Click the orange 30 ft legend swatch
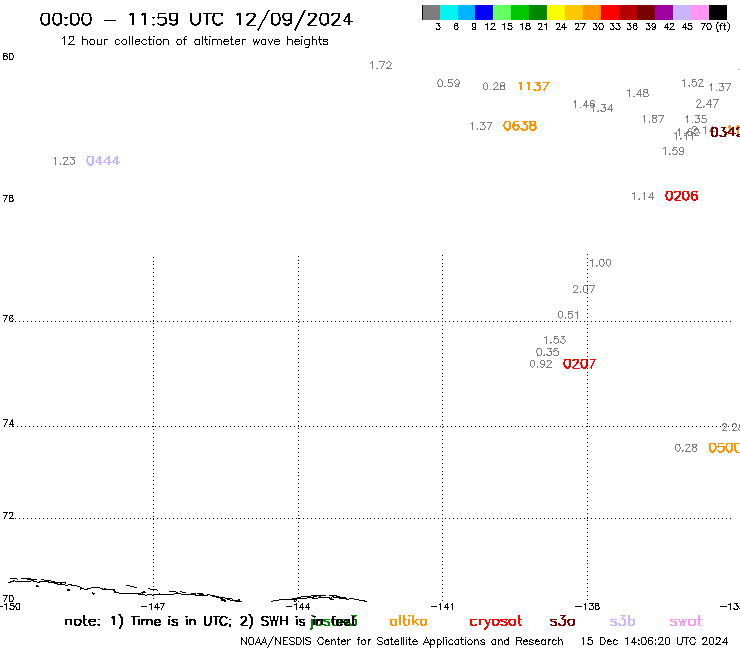Viewport: 740px width, 650px height. click(592, 12)
